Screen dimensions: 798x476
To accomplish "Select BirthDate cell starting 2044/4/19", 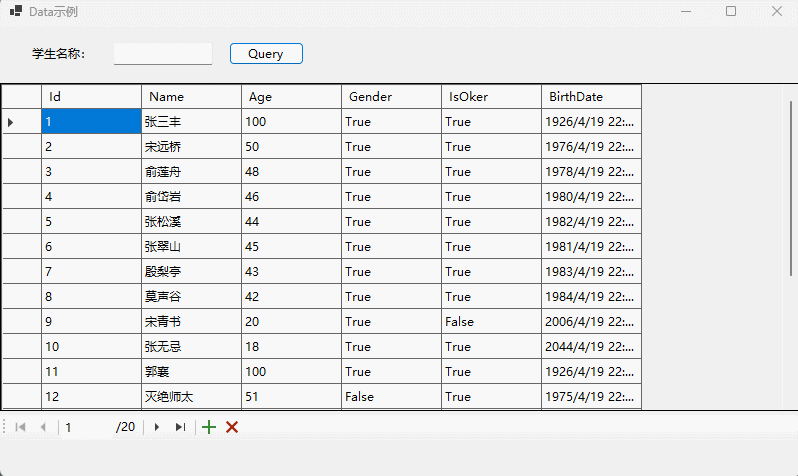I will click(x=591, y=346).
